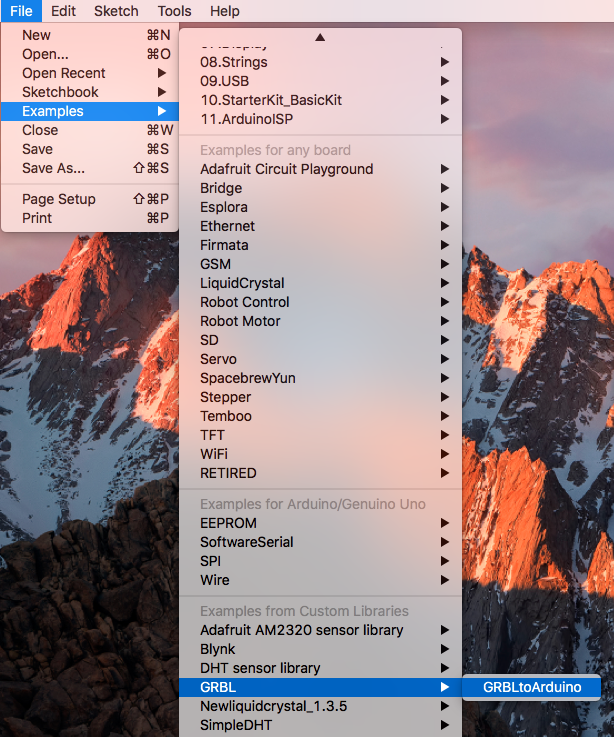Expand 10.StarterKit_BasicKit examples
Viewport: 614px width, 737px height.
320,100
